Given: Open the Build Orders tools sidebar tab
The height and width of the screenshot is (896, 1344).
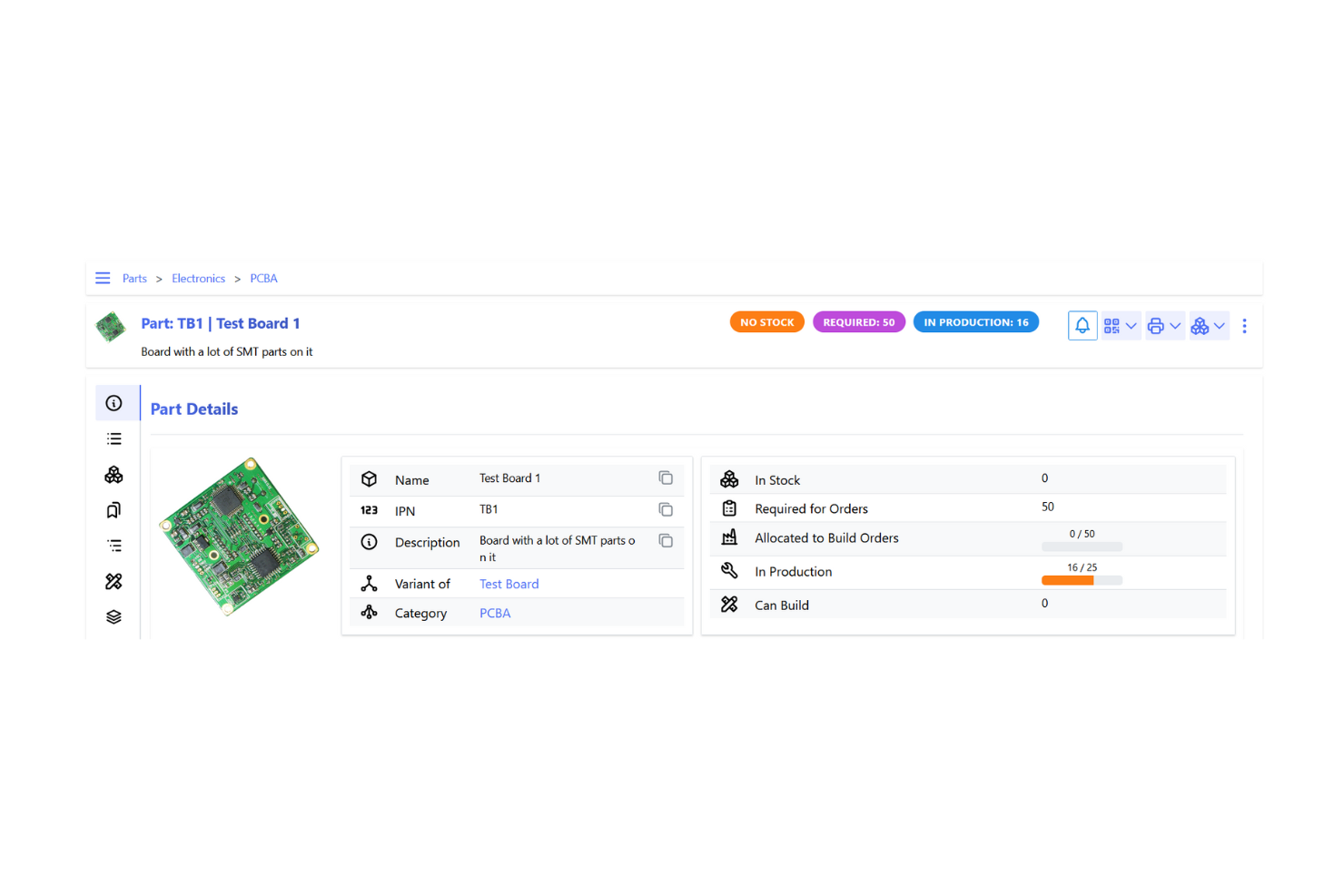Looking at the screenshot, I should (x=114, y=581).
